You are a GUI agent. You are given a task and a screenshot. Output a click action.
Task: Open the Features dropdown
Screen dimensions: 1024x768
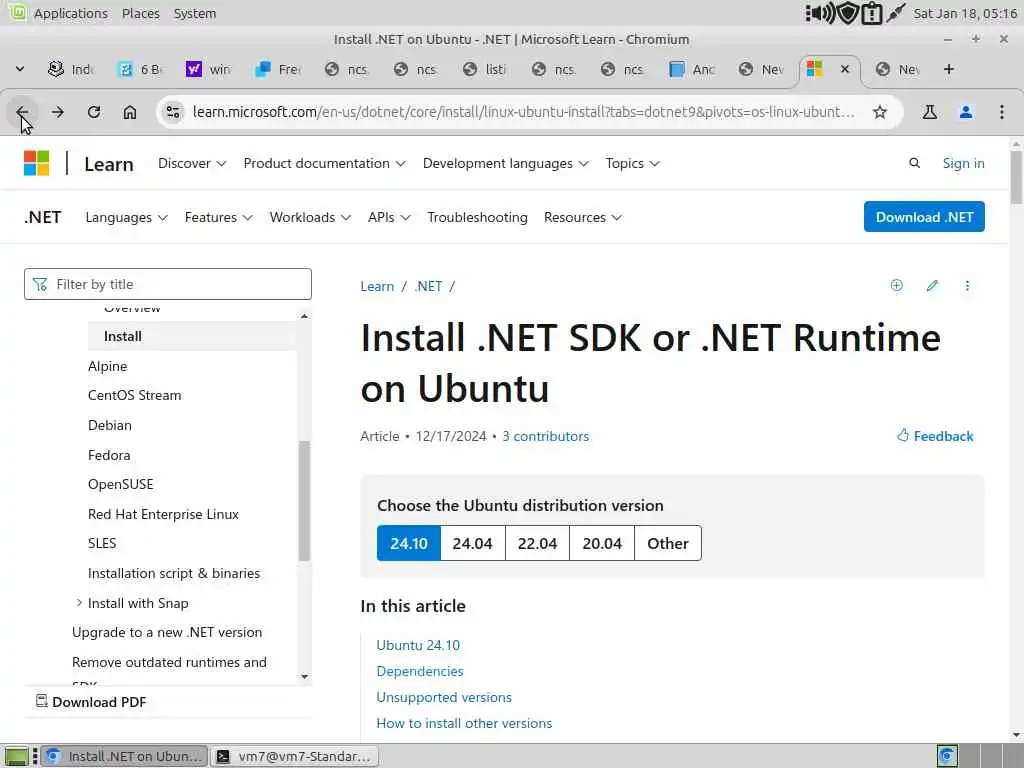point(219,217)
